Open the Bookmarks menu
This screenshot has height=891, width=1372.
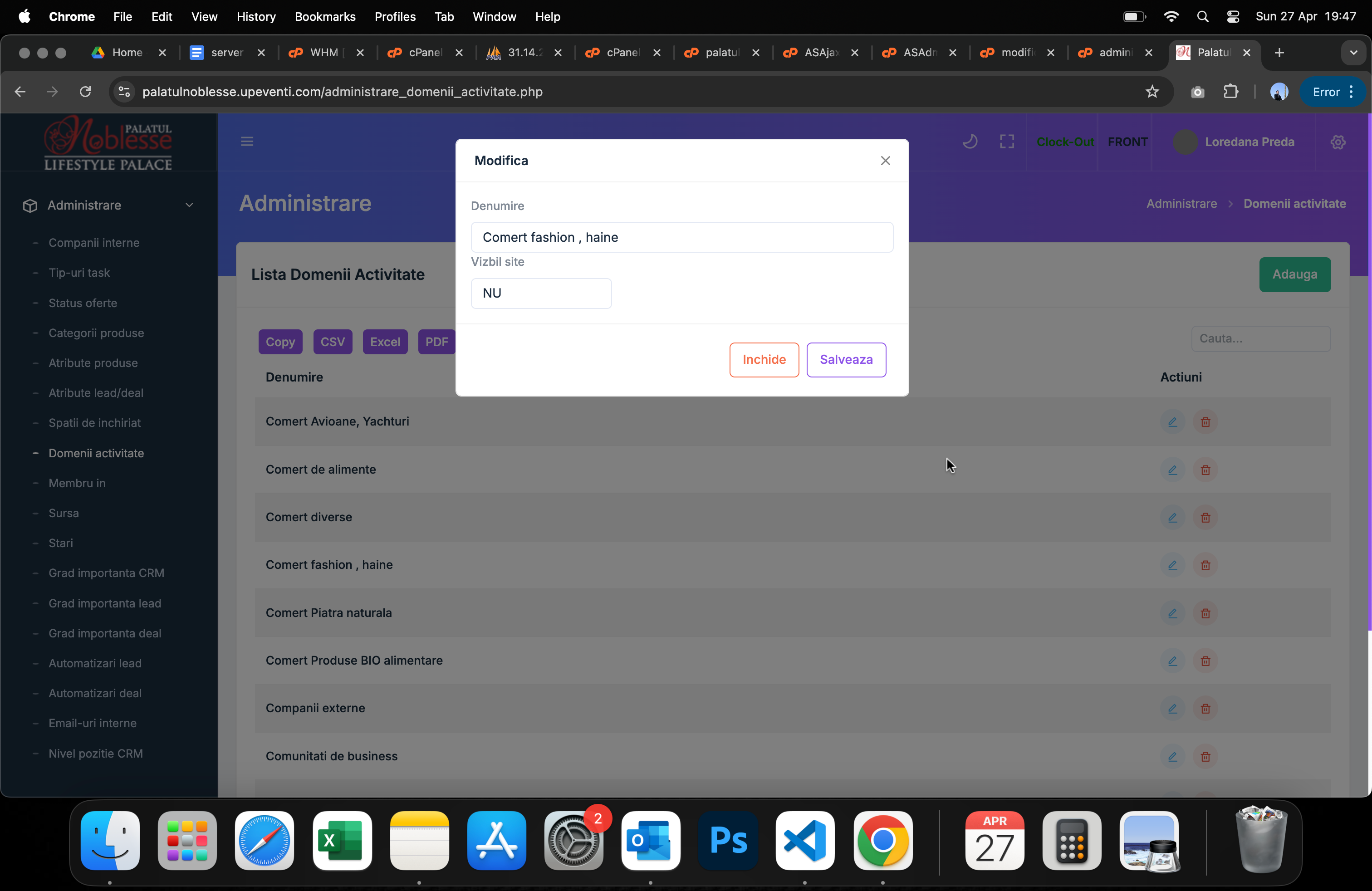click(x=324, y=17)
